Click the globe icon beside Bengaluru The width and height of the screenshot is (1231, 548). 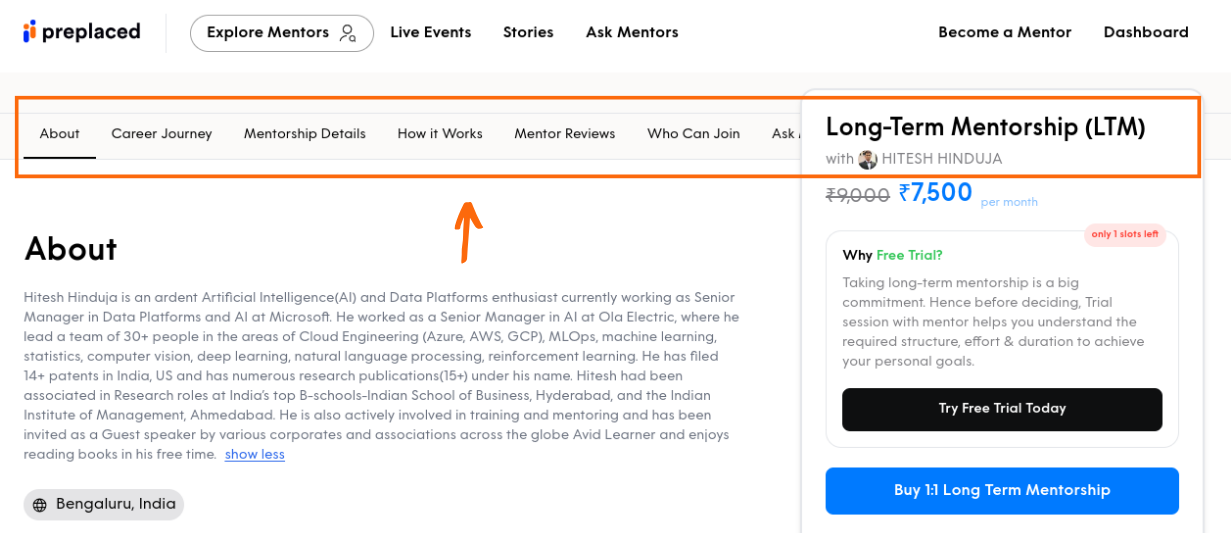[40, 505]
